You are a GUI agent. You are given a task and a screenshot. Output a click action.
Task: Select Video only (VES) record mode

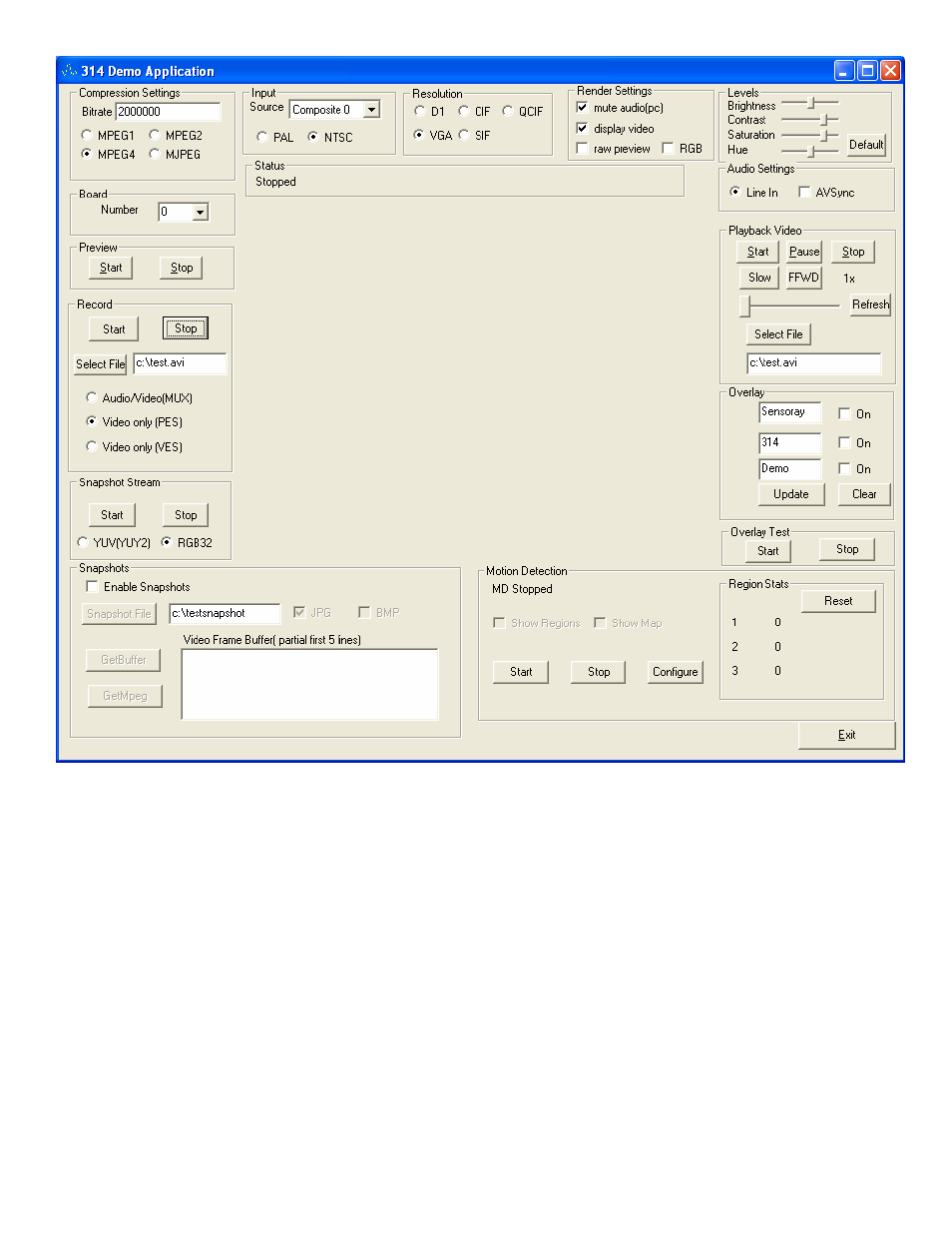pos(92,446)
